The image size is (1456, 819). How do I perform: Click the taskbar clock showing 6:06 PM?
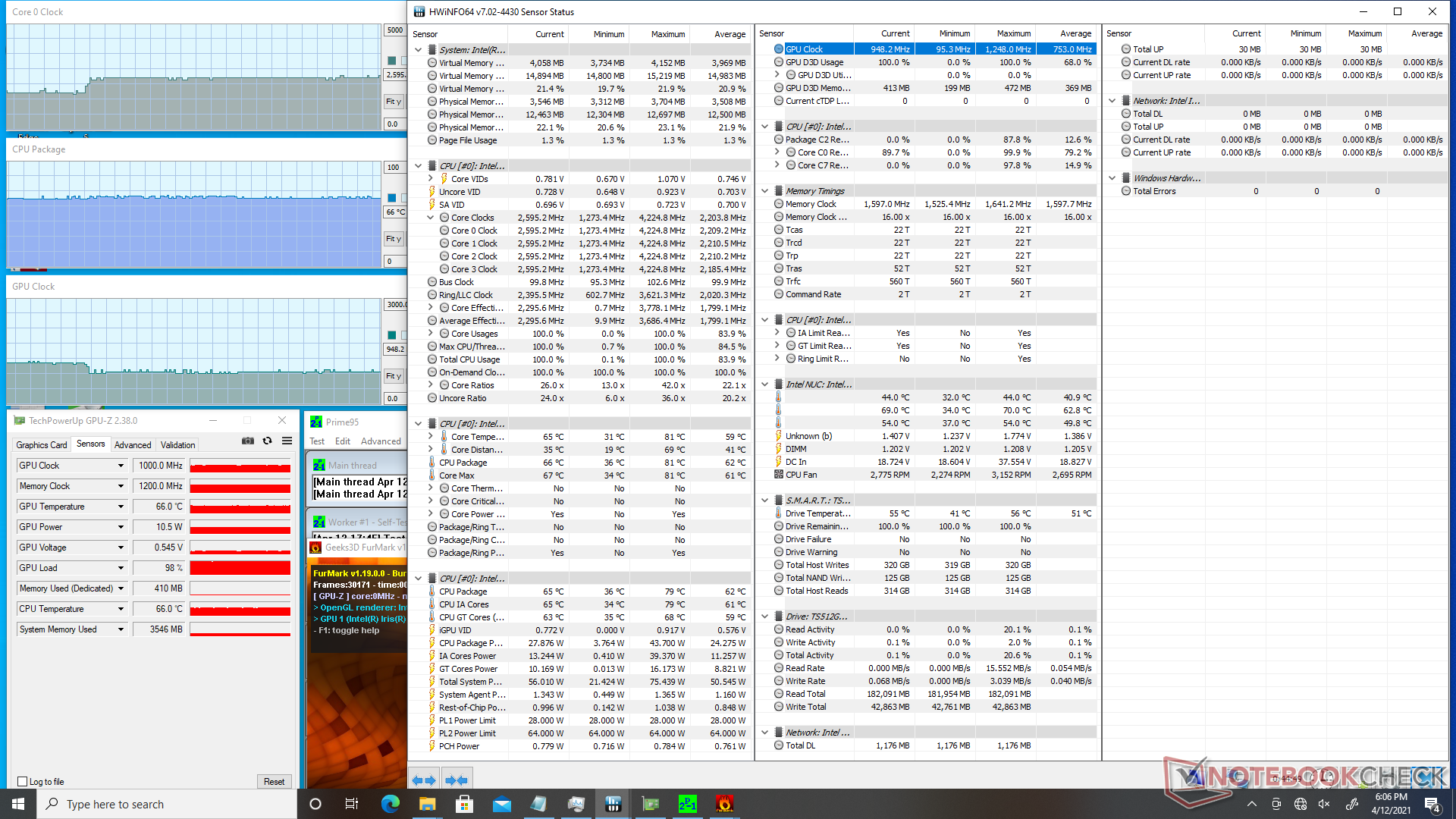[1391, 804]
